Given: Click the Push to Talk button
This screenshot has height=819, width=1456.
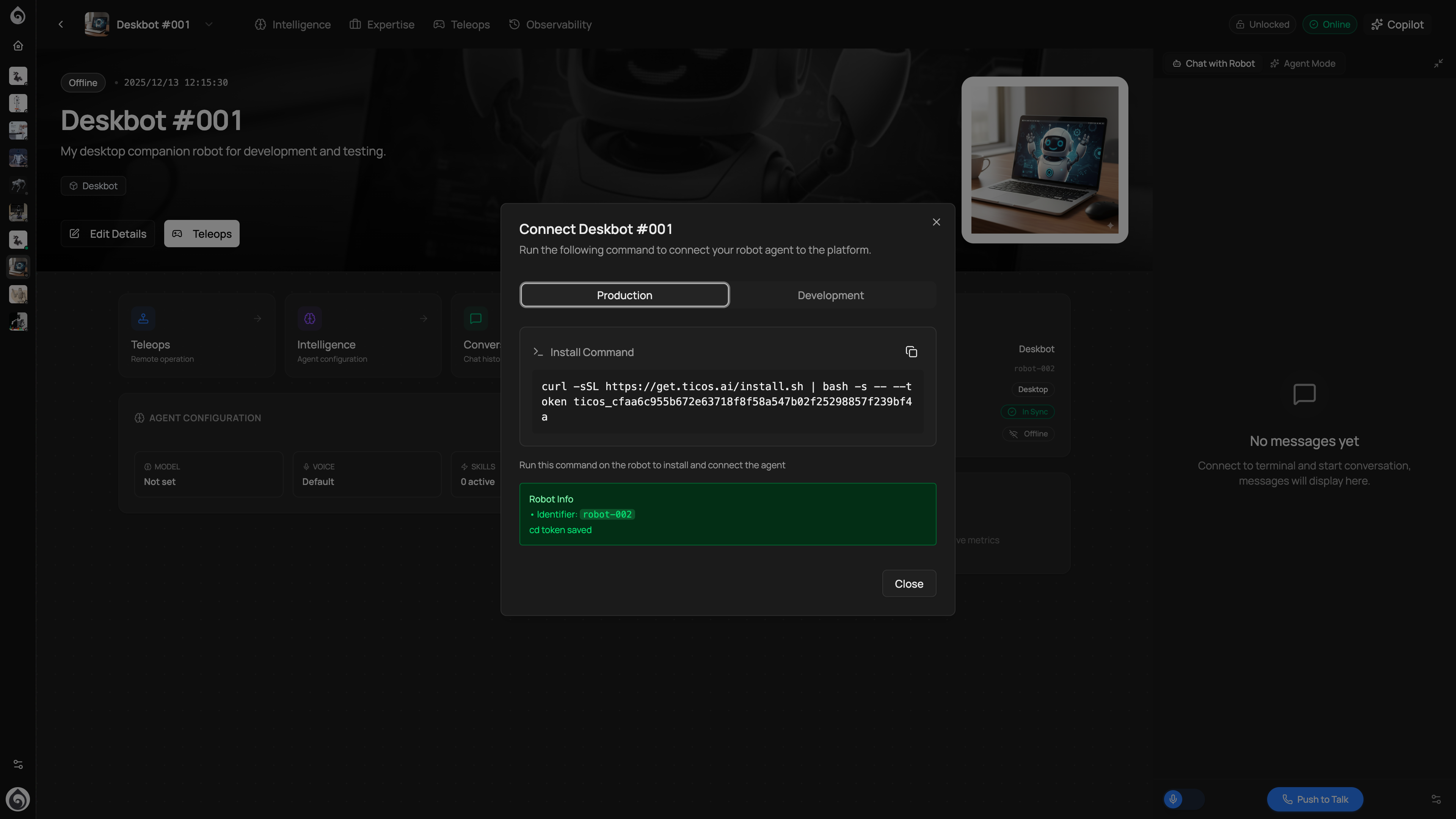Looking at the screenshot, I should tap(1315, 799).
